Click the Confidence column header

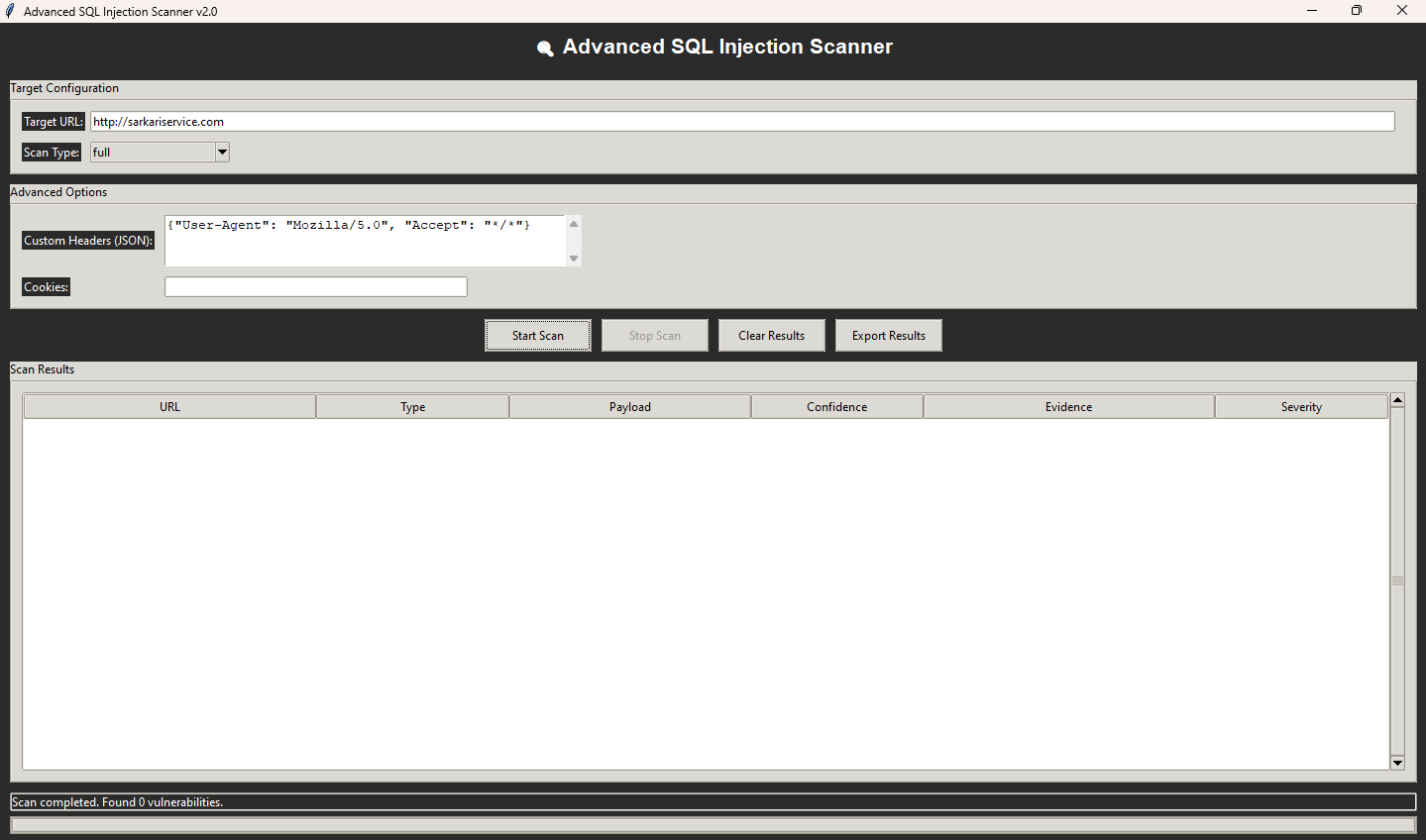coord(836,407)
